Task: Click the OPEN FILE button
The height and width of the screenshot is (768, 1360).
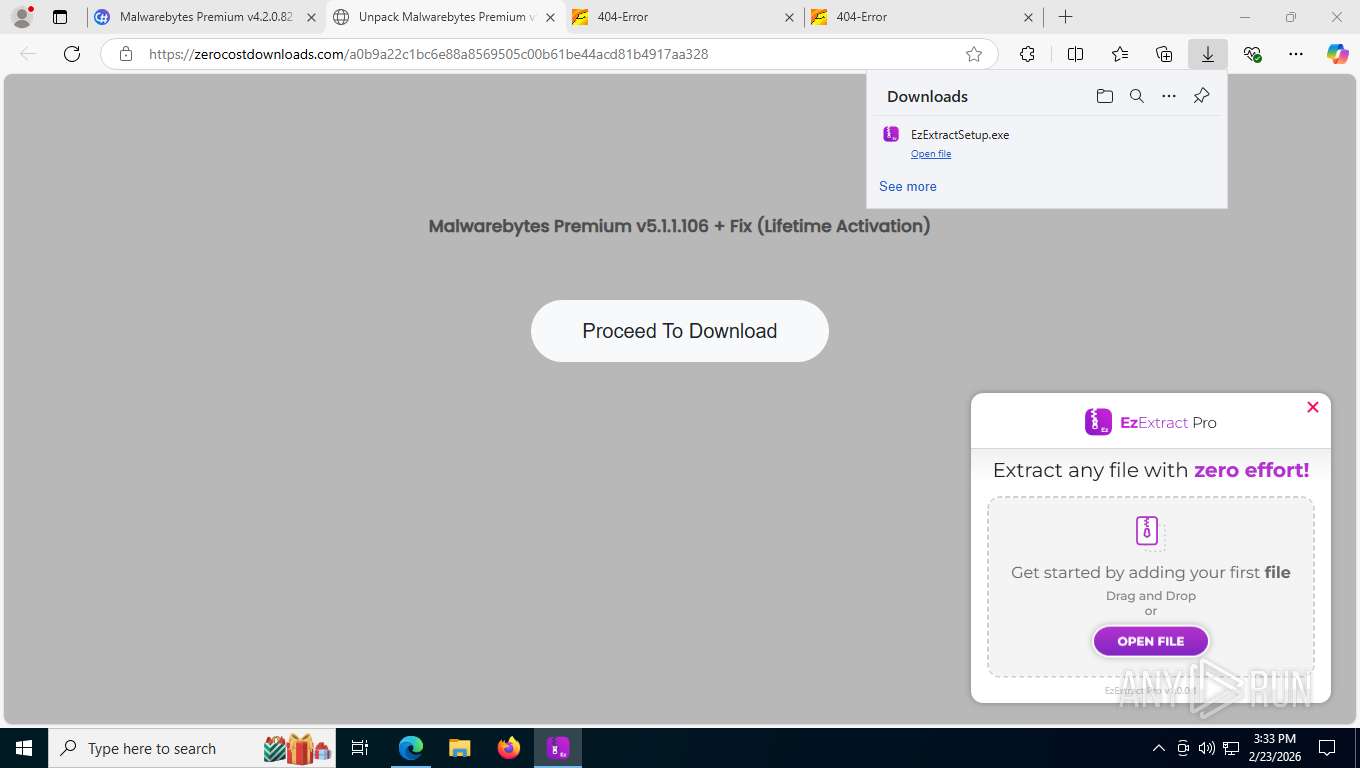Action: pos(1151,641)
